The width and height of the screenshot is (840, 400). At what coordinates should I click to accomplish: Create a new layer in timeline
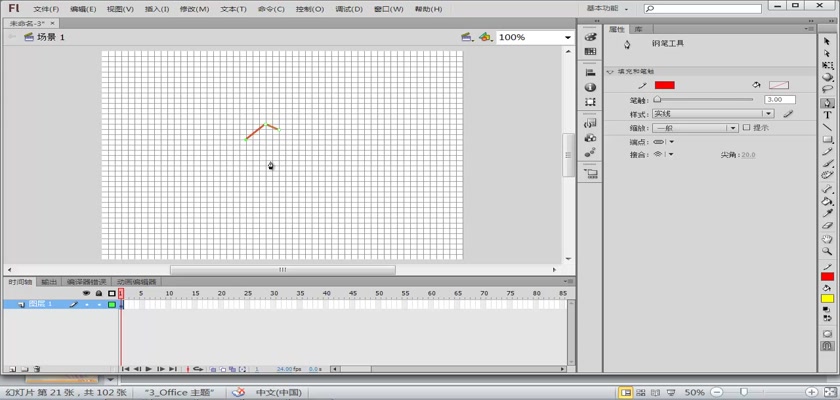[12, 369]
